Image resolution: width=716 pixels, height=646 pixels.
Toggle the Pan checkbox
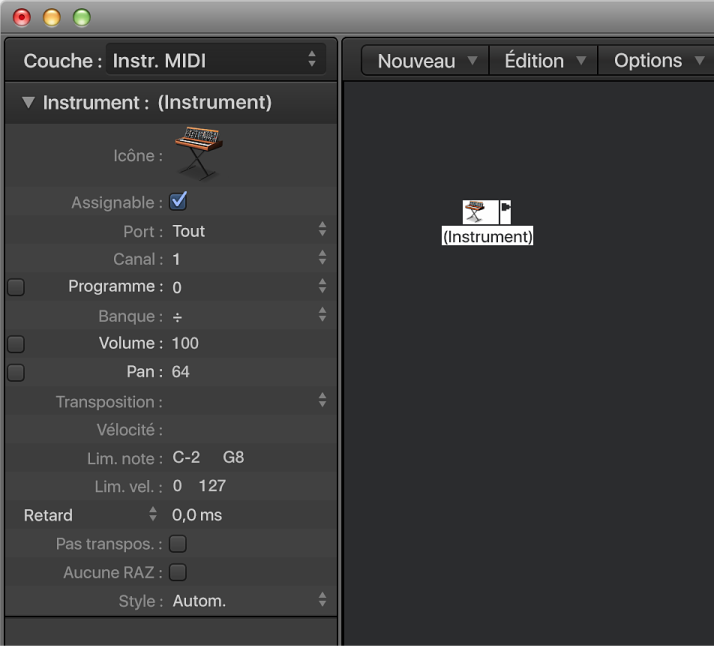click(16, 372)
